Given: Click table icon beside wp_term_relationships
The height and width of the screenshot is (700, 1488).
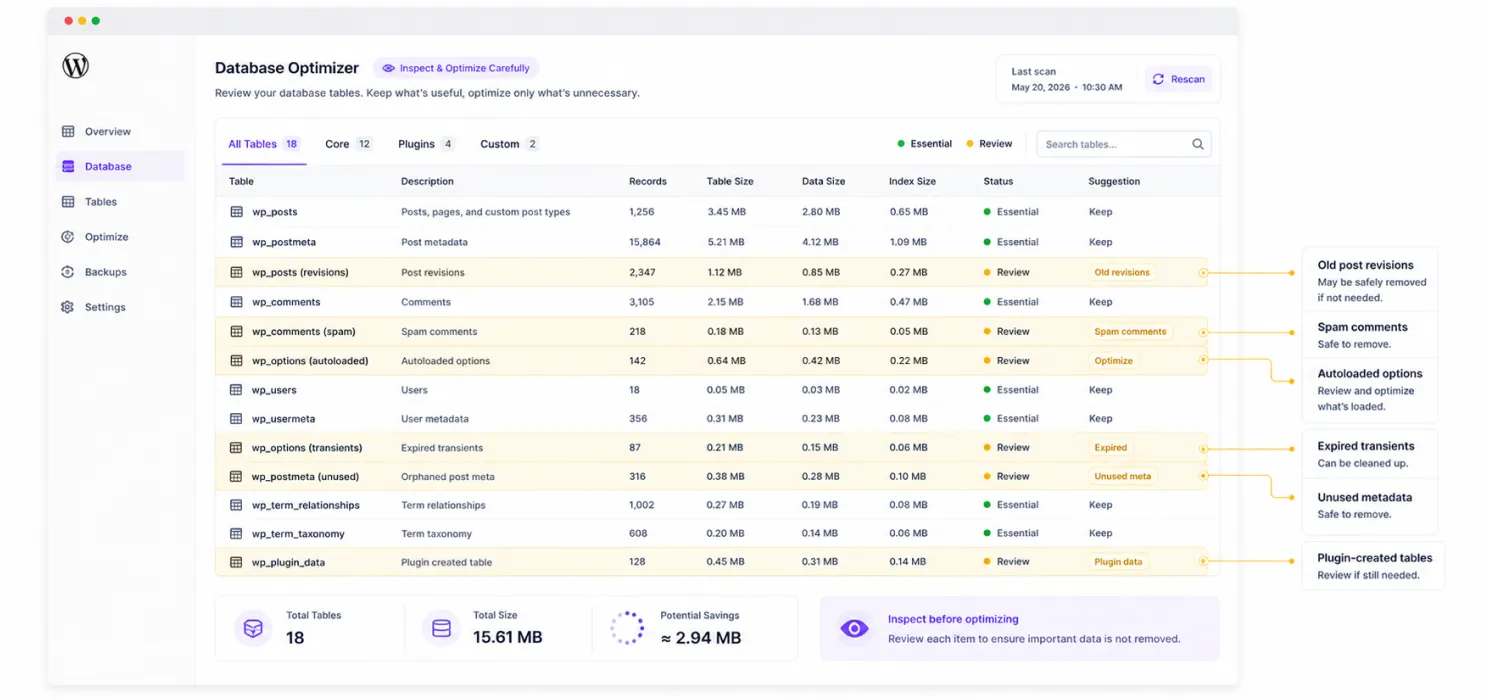Looking at the screenshot, I should [x=237, y=505].
